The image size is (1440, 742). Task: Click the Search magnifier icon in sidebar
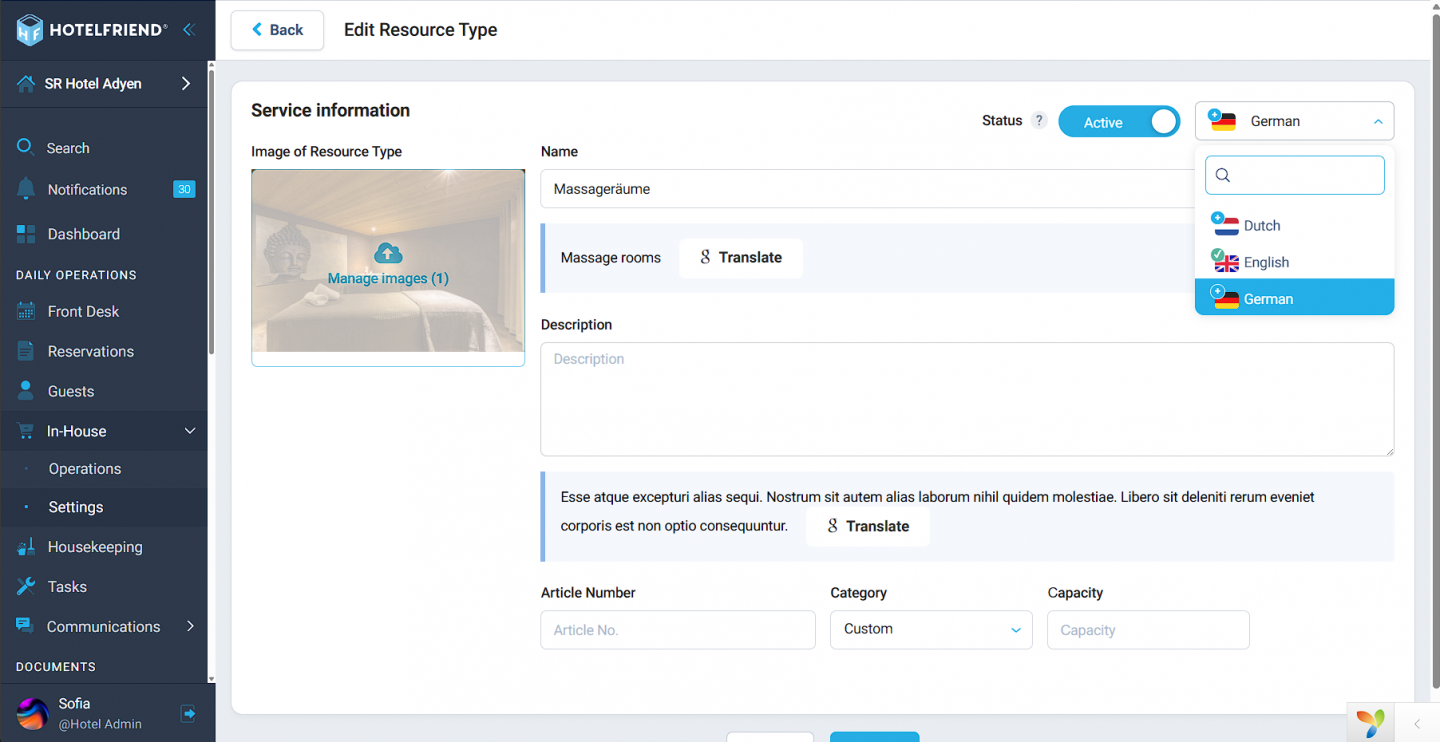click(x=26, y=148)
